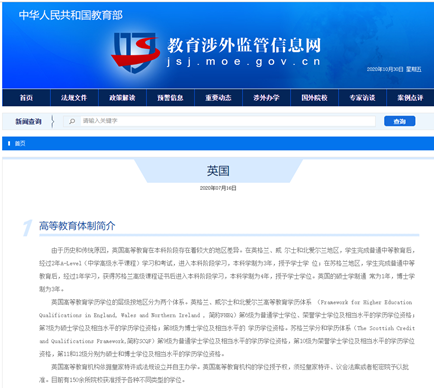Click the blue 查询 search button
434x388 pixels.
[x=399, y=121]
